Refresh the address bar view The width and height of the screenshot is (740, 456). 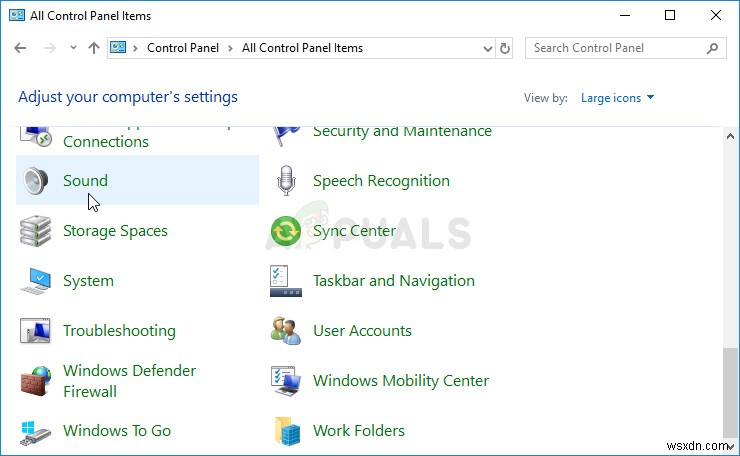[505, 48]
